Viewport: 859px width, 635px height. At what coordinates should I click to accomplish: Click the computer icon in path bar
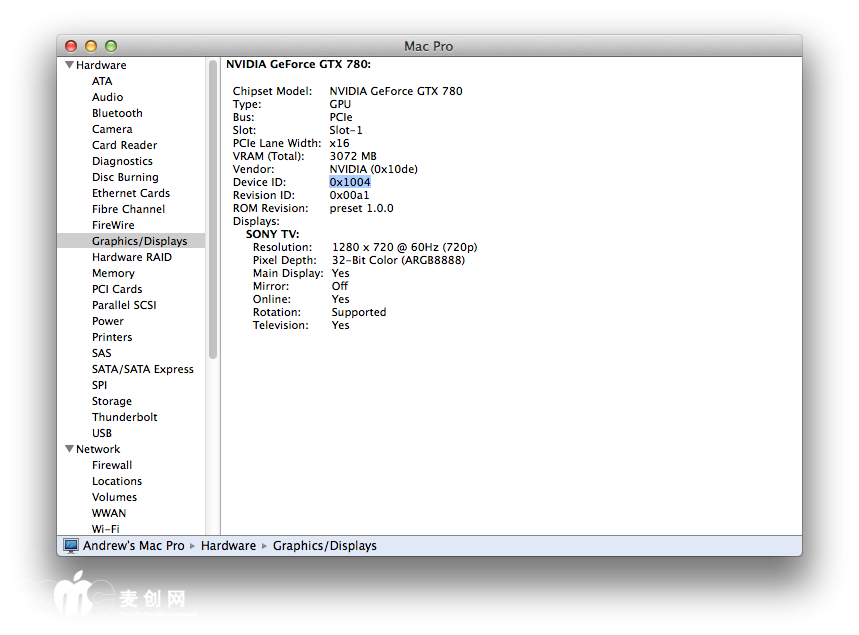[x=71, y=546]
